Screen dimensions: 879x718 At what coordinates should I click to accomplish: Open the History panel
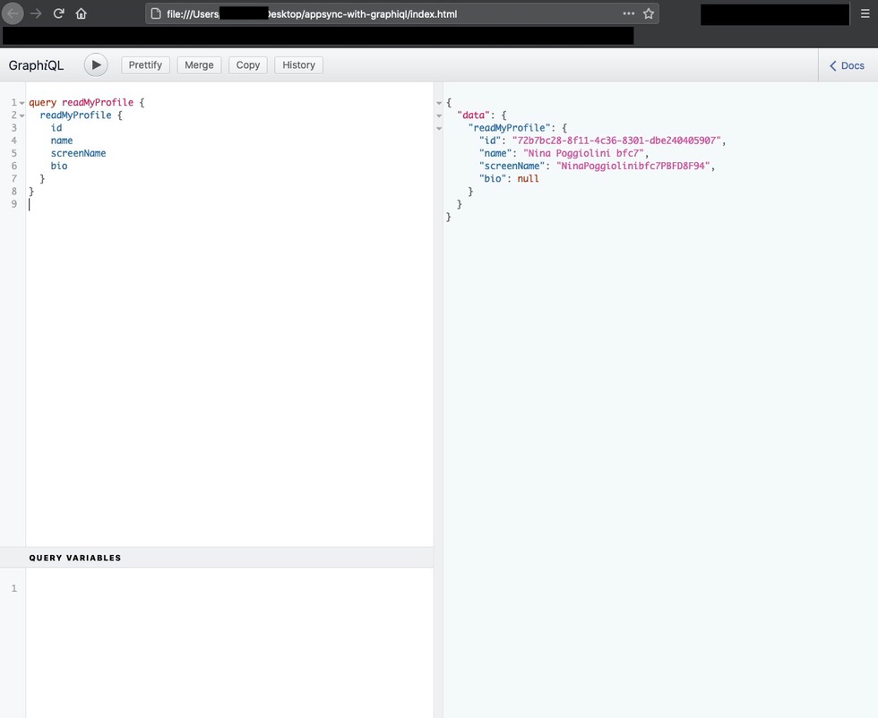pos(298,65)
